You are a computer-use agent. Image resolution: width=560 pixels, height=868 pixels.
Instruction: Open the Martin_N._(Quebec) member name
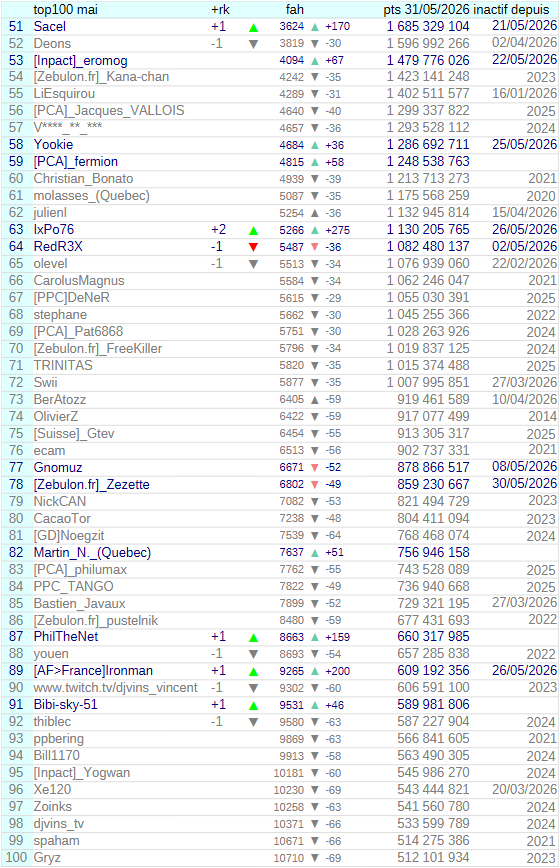(92, 553)
